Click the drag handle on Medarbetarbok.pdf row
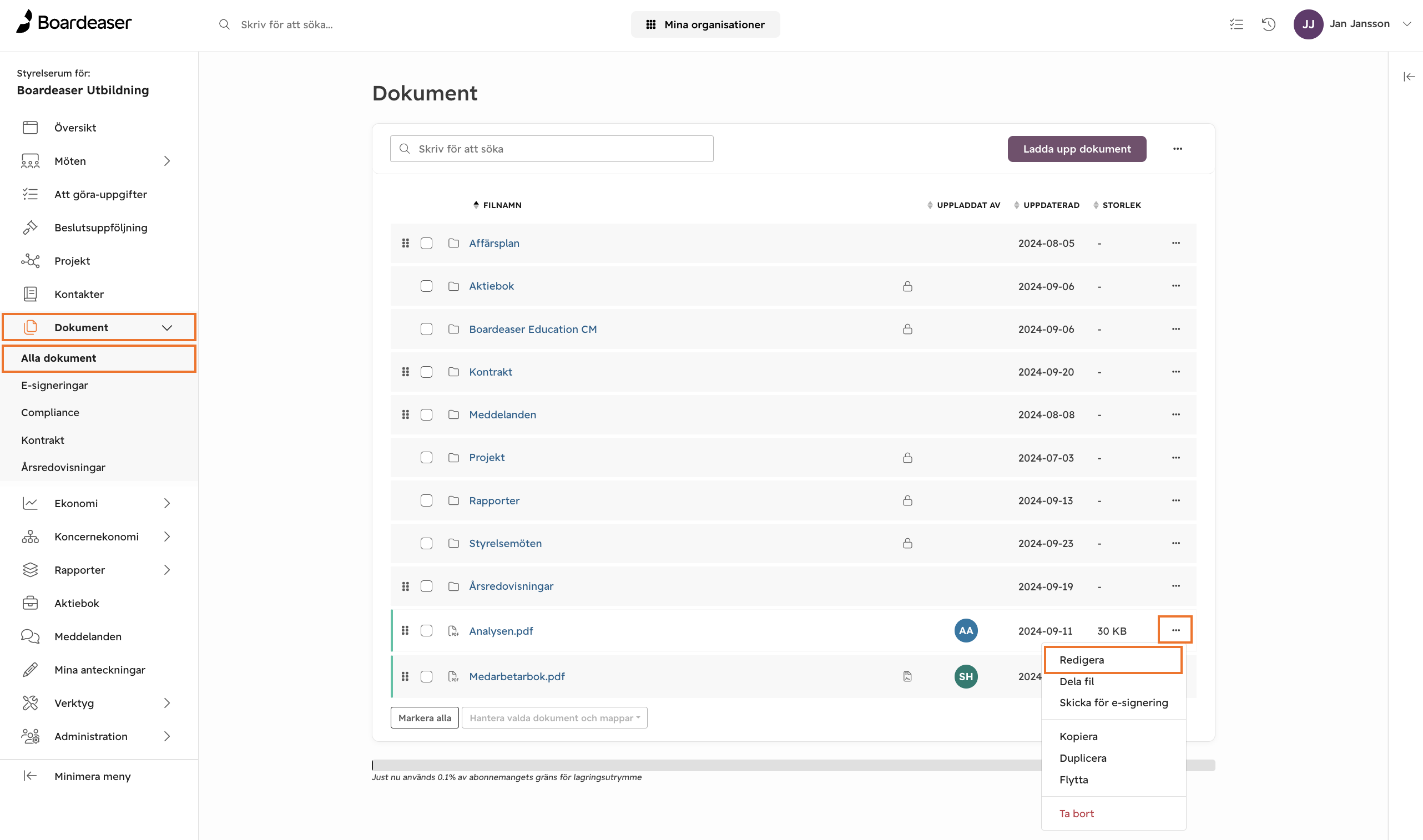1423x840 pixels. point(405,676)
